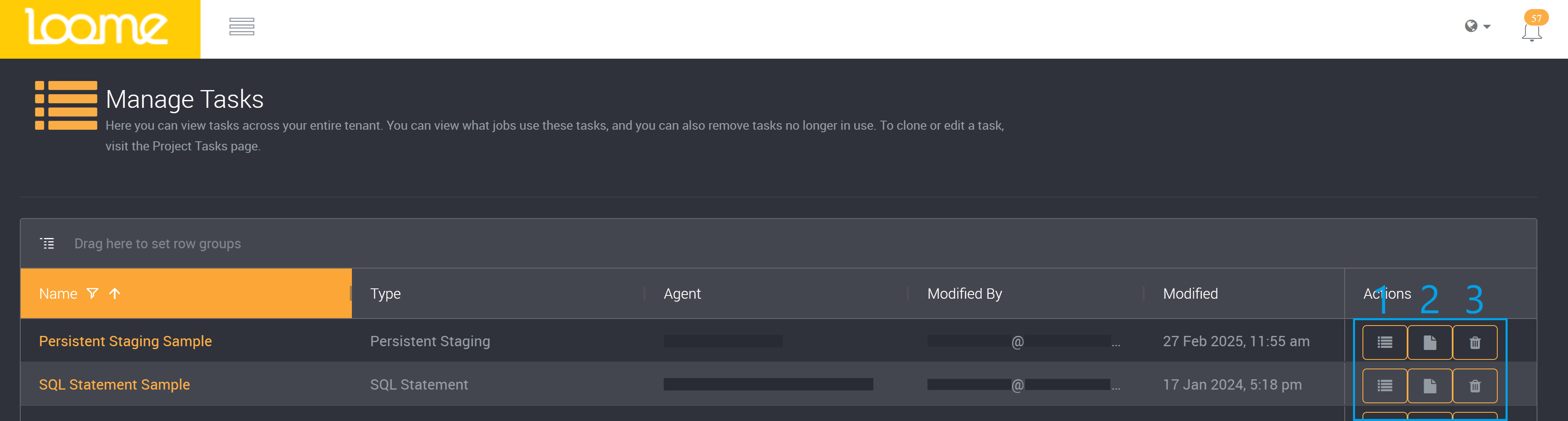Screen dimensions: 1568x421
Task: Delete the SQL Statement Sample task
Action: point(1474,386)
